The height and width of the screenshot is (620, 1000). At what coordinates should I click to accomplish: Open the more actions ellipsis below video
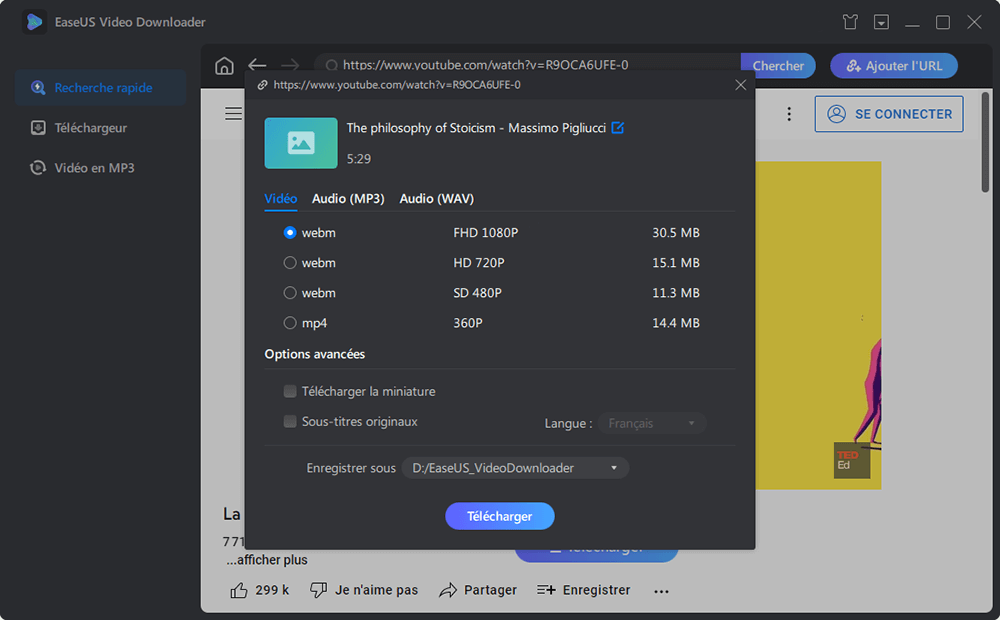(661, 591)
